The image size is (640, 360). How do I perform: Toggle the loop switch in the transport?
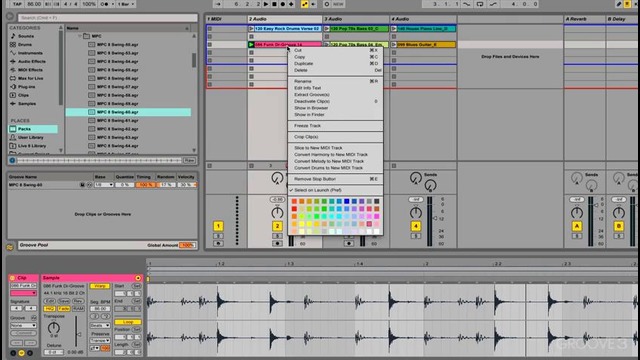[480, 4]
